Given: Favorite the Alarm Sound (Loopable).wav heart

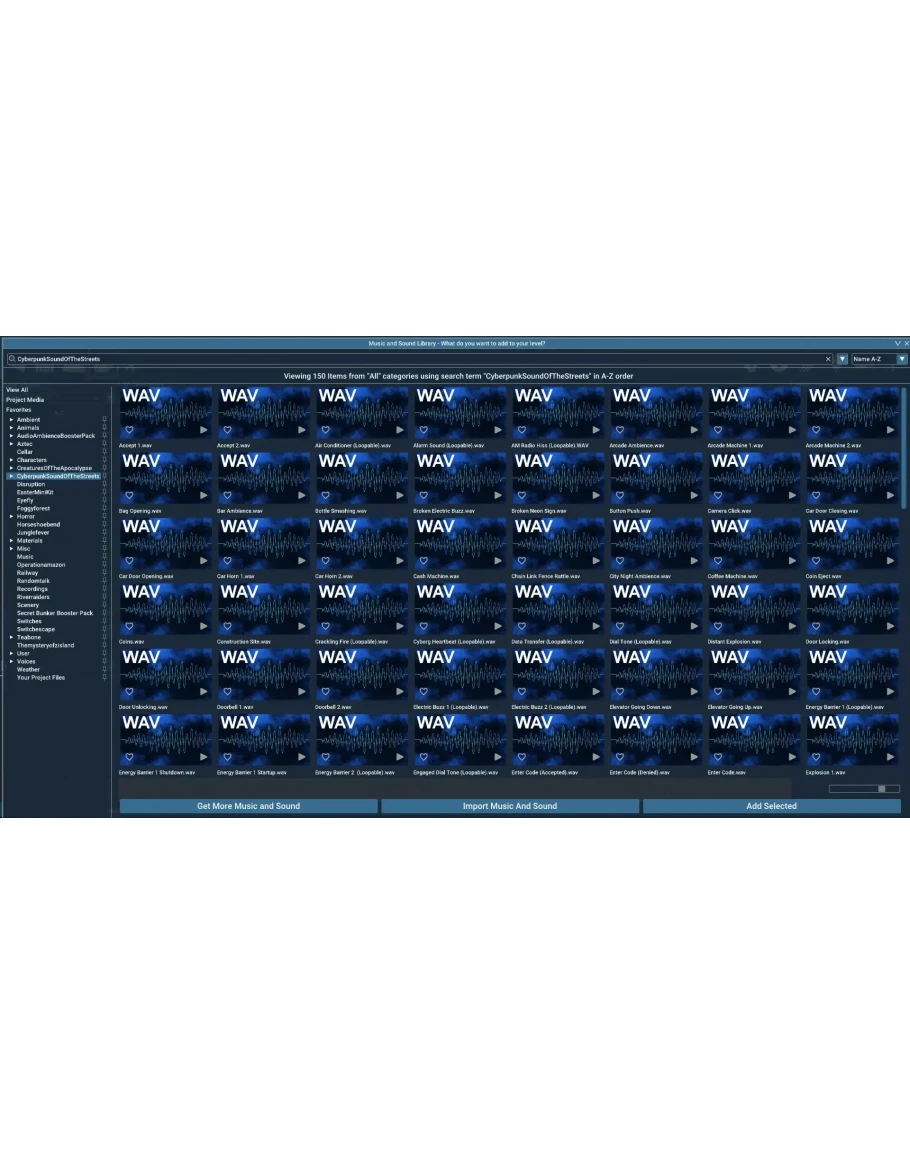Looking at the screenshot, I should click(x=423, y=430).
